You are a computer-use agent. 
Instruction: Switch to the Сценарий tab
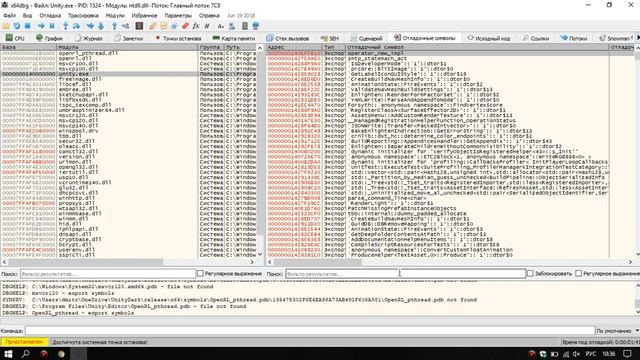coord(367,38)
